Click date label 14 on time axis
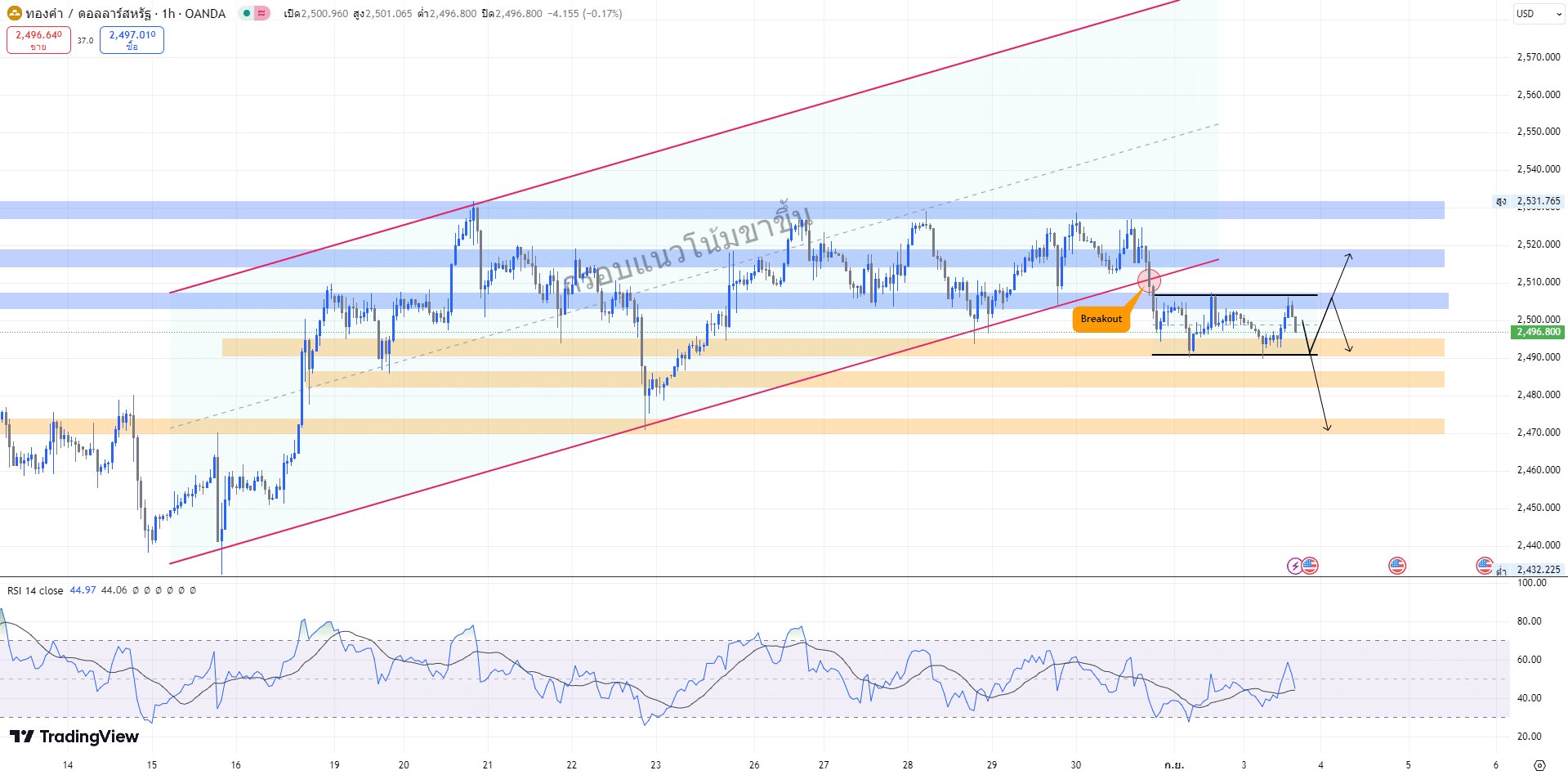The height and width of the screenshot is (775, 1568). 68,765
